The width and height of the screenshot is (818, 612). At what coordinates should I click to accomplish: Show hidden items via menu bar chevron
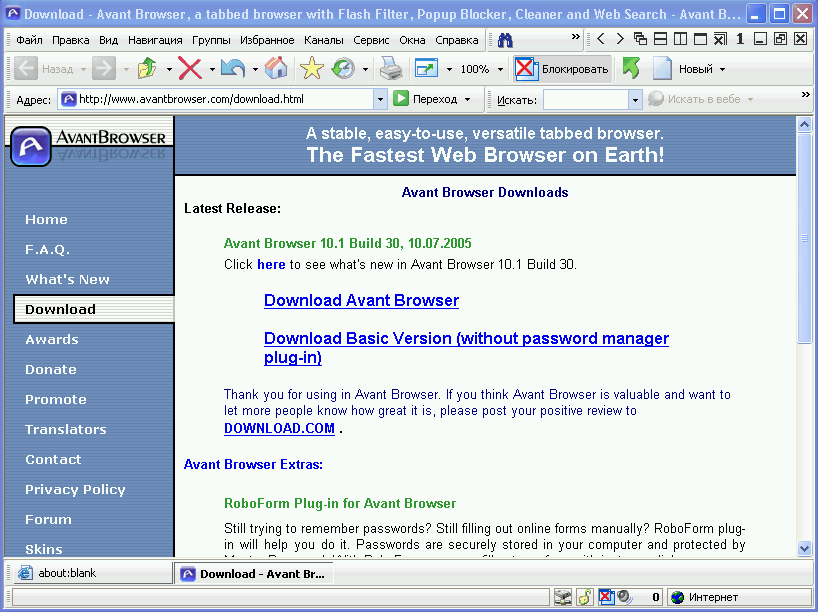click(575, 37)
